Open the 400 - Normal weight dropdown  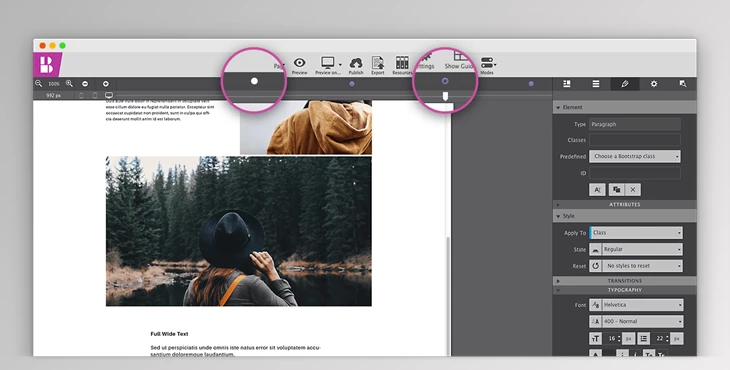[642, 322]
